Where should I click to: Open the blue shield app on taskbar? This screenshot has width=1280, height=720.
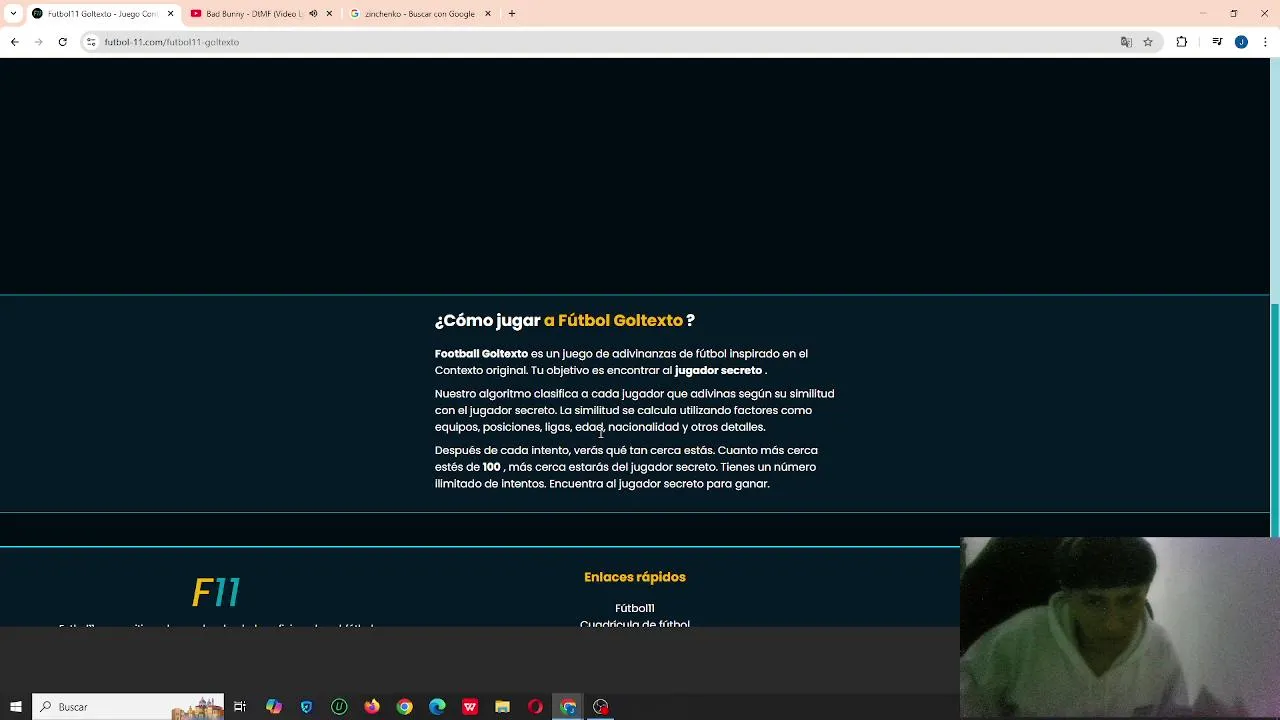point(306,707)
